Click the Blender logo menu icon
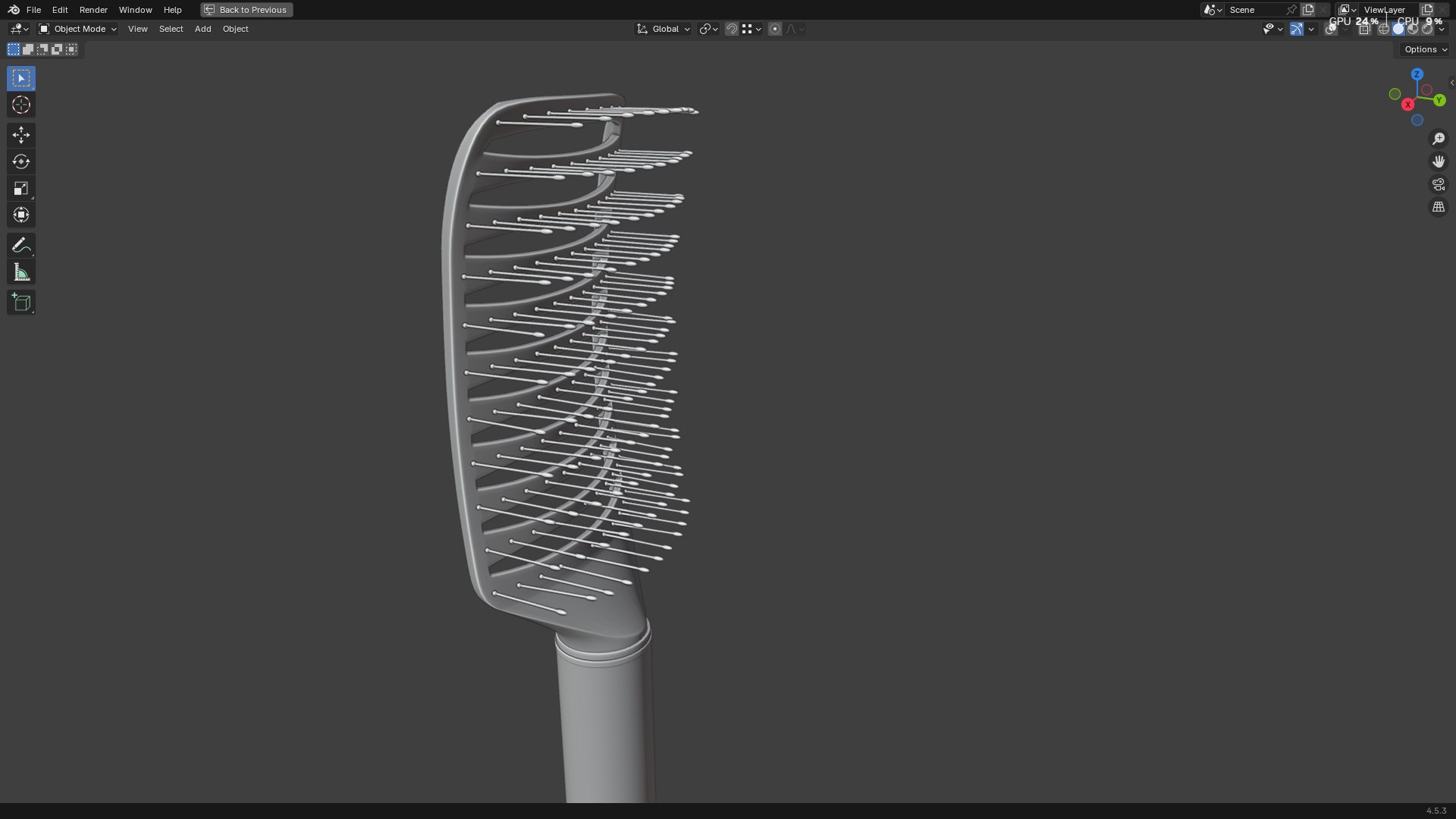The image size is (1456, 819). tap(14, 10)
